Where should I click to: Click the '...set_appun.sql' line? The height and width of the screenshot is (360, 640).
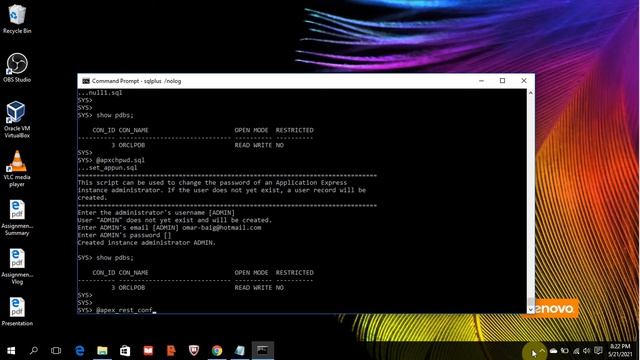pos(107,168)
